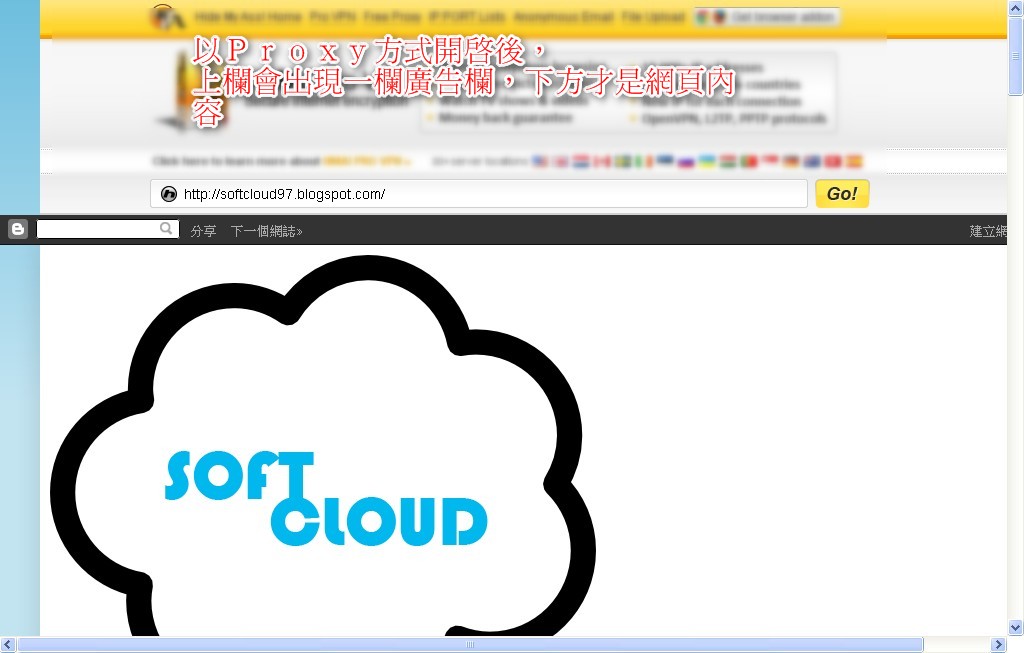Open the 分享 share link

[x=203, y=231]
